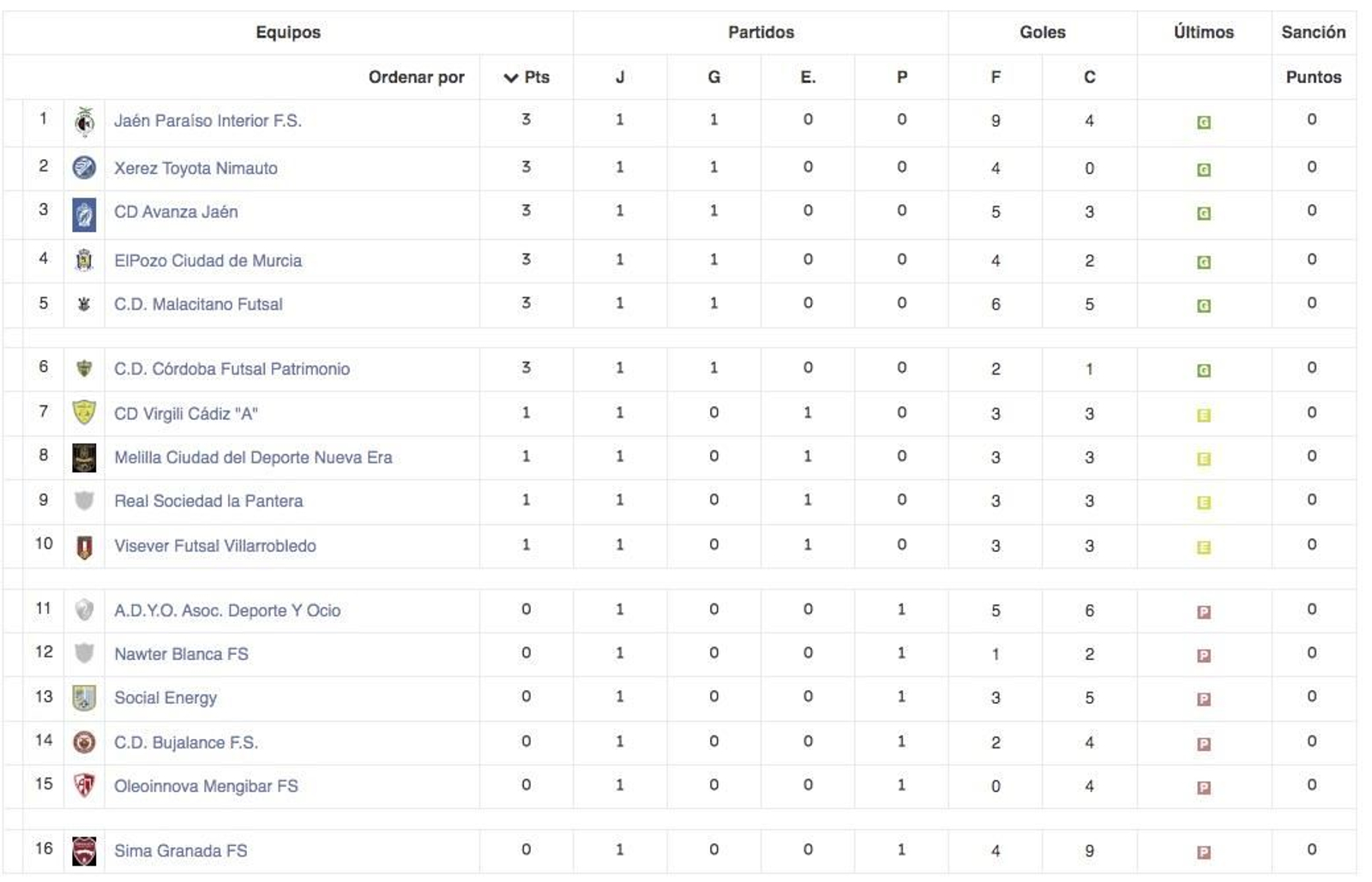
Task: Click green G result badge for Xerez
Action: (x=1203, y=170)
